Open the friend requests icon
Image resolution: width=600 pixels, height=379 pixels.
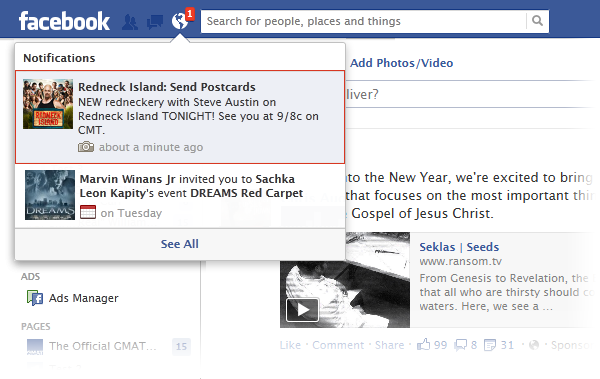point(130,22)
